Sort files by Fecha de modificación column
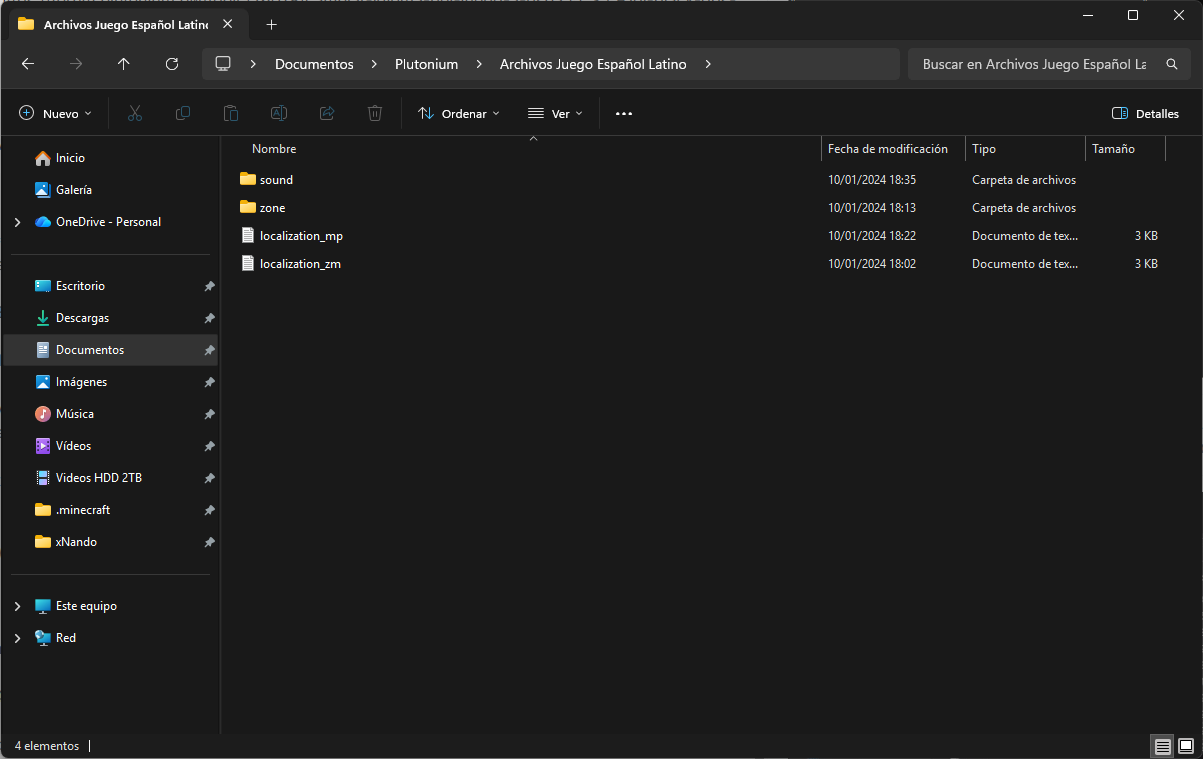The image size is (1203, 759). pos(887,149)
